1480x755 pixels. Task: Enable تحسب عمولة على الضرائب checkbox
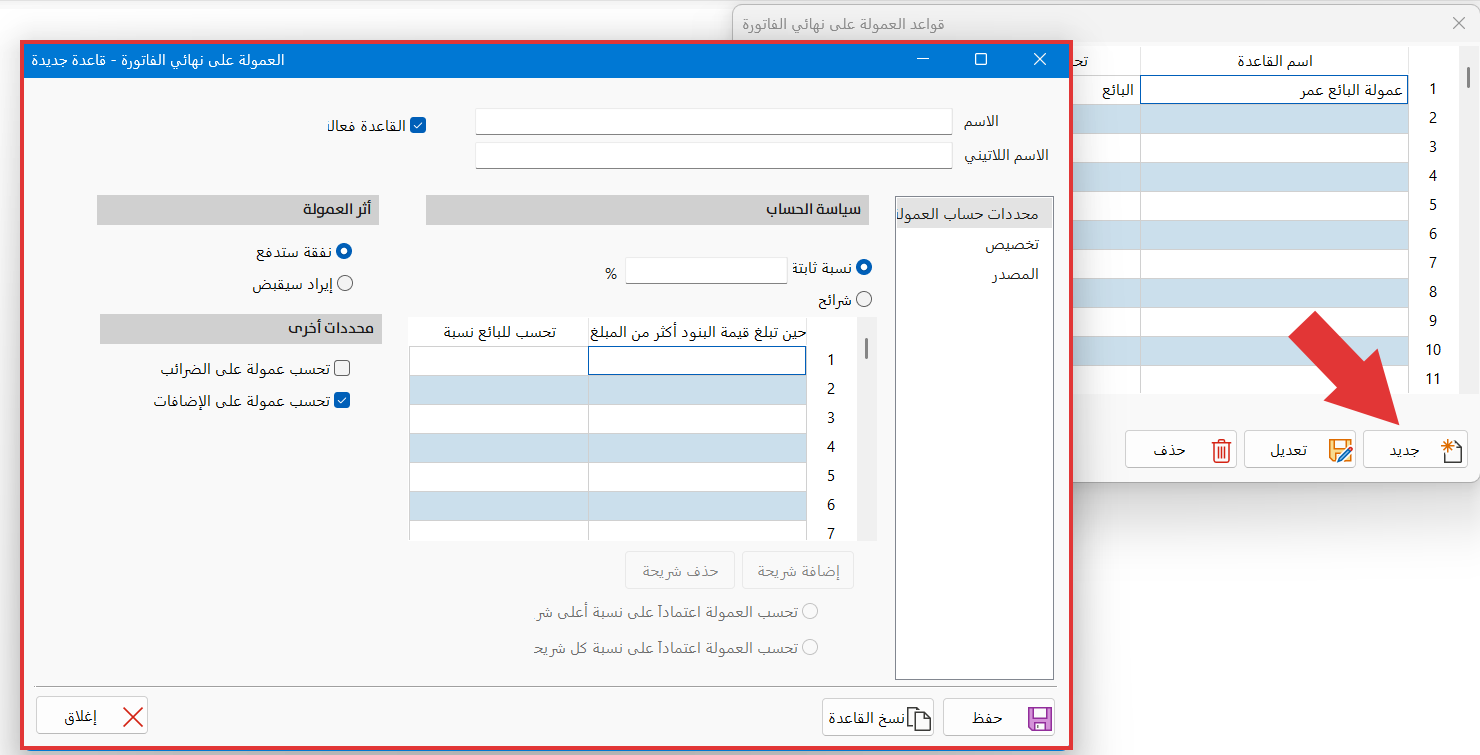(342, 368)
